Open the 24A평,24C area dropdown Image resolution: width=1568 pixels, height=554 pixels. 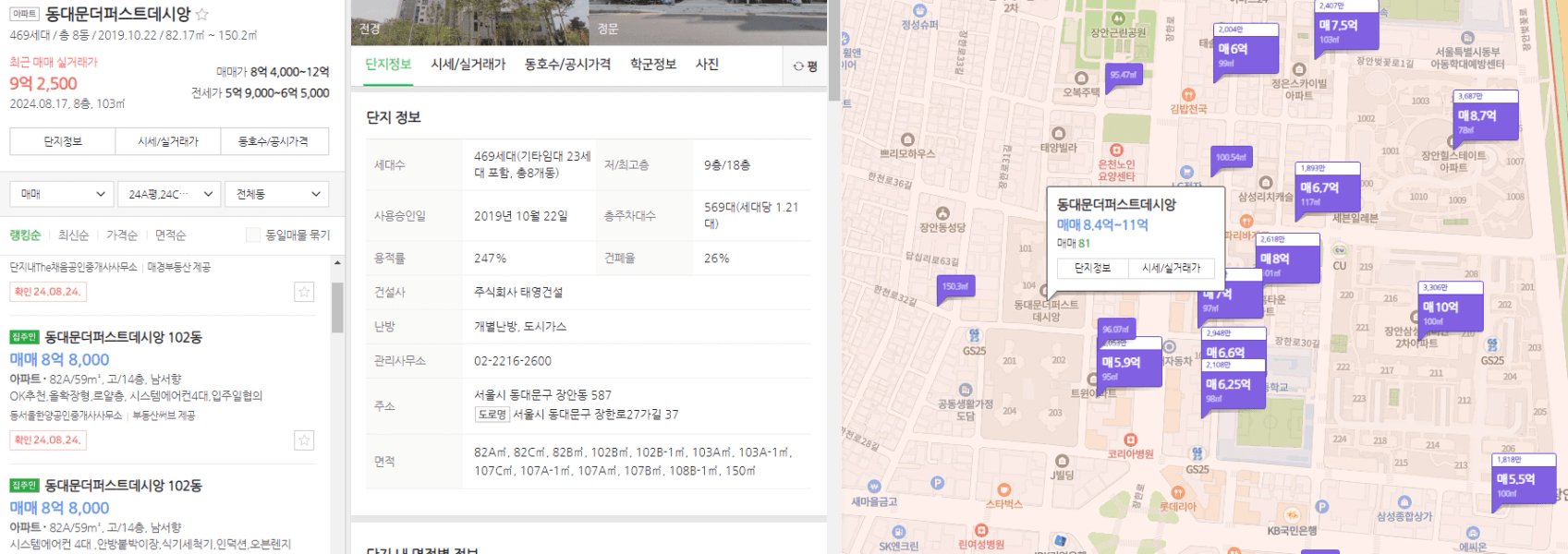pyautogui.click(x=169, y=194)
